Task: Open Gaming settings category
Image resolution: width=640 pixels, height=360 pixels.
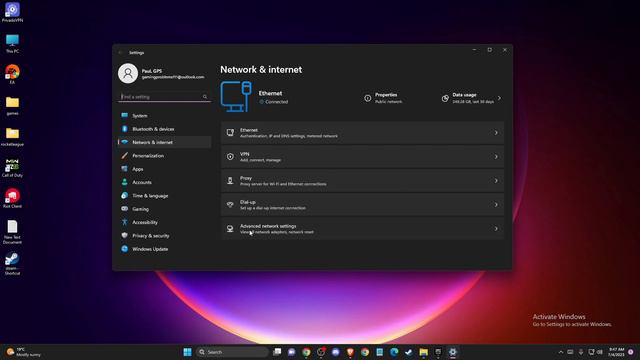Action: (x=164, y=209)
